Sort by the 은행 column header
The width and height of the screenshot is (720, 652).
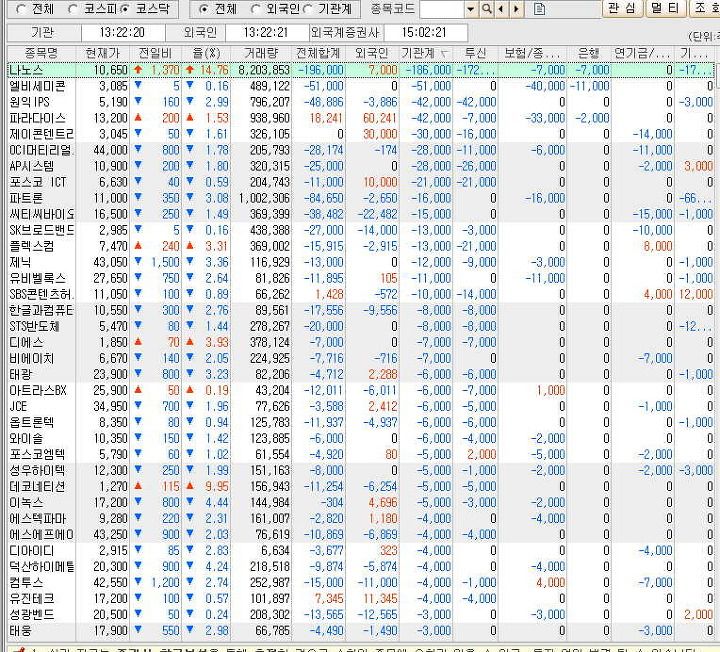click(589, 53)
